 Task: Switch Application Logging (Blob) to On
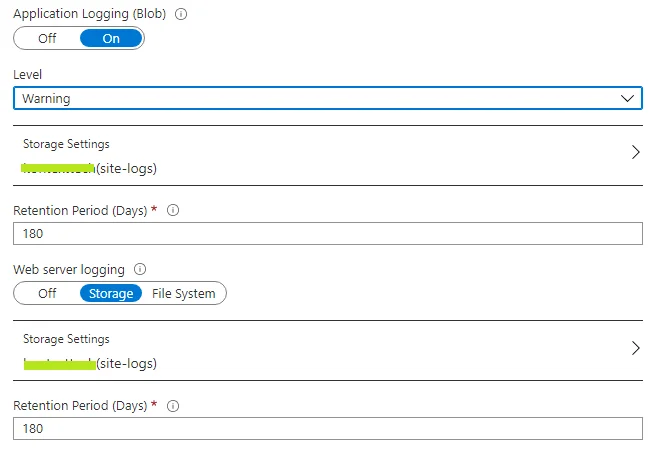pos(111,39)
